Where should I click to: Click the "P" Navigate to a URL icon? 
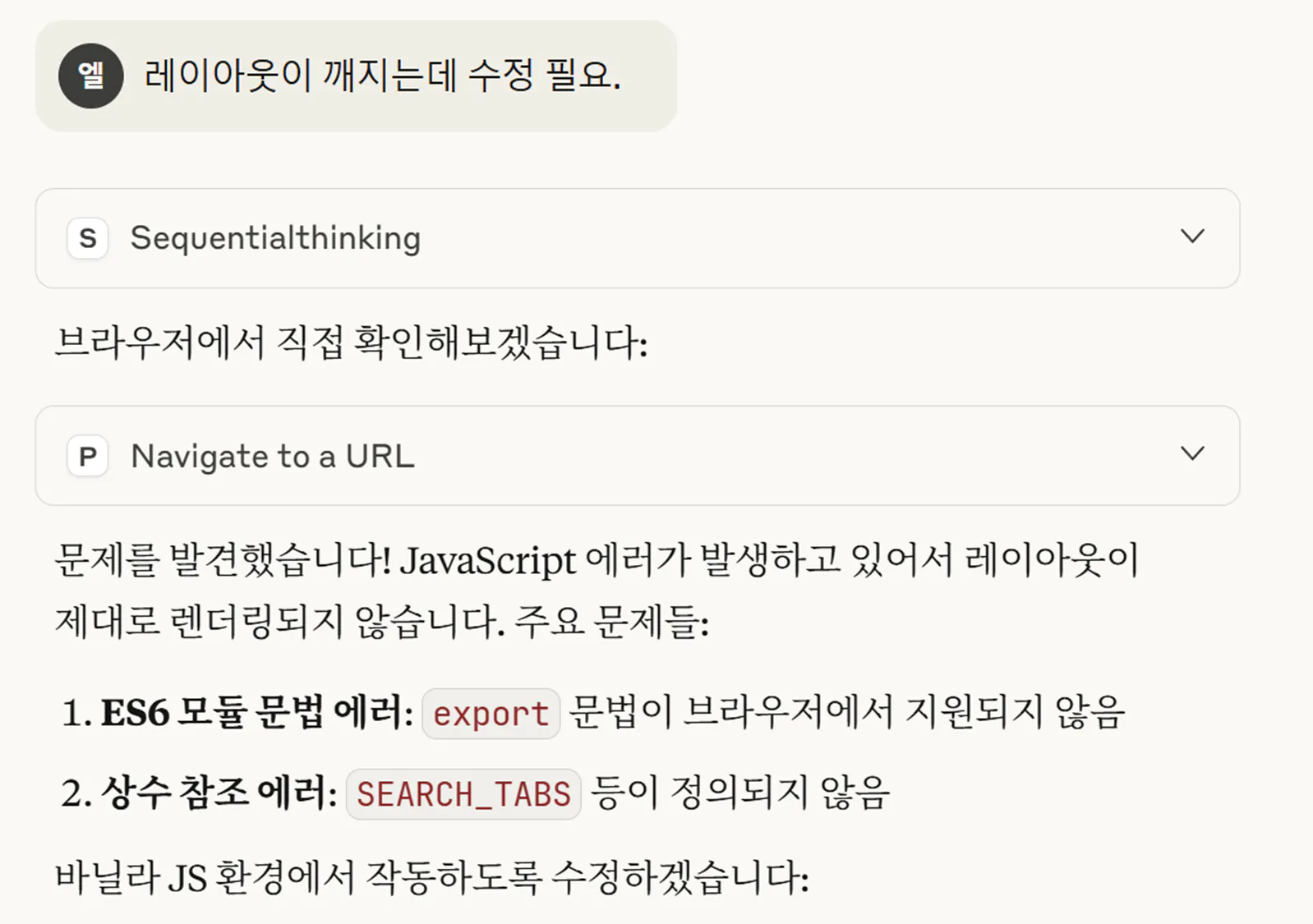pos(88,456)
